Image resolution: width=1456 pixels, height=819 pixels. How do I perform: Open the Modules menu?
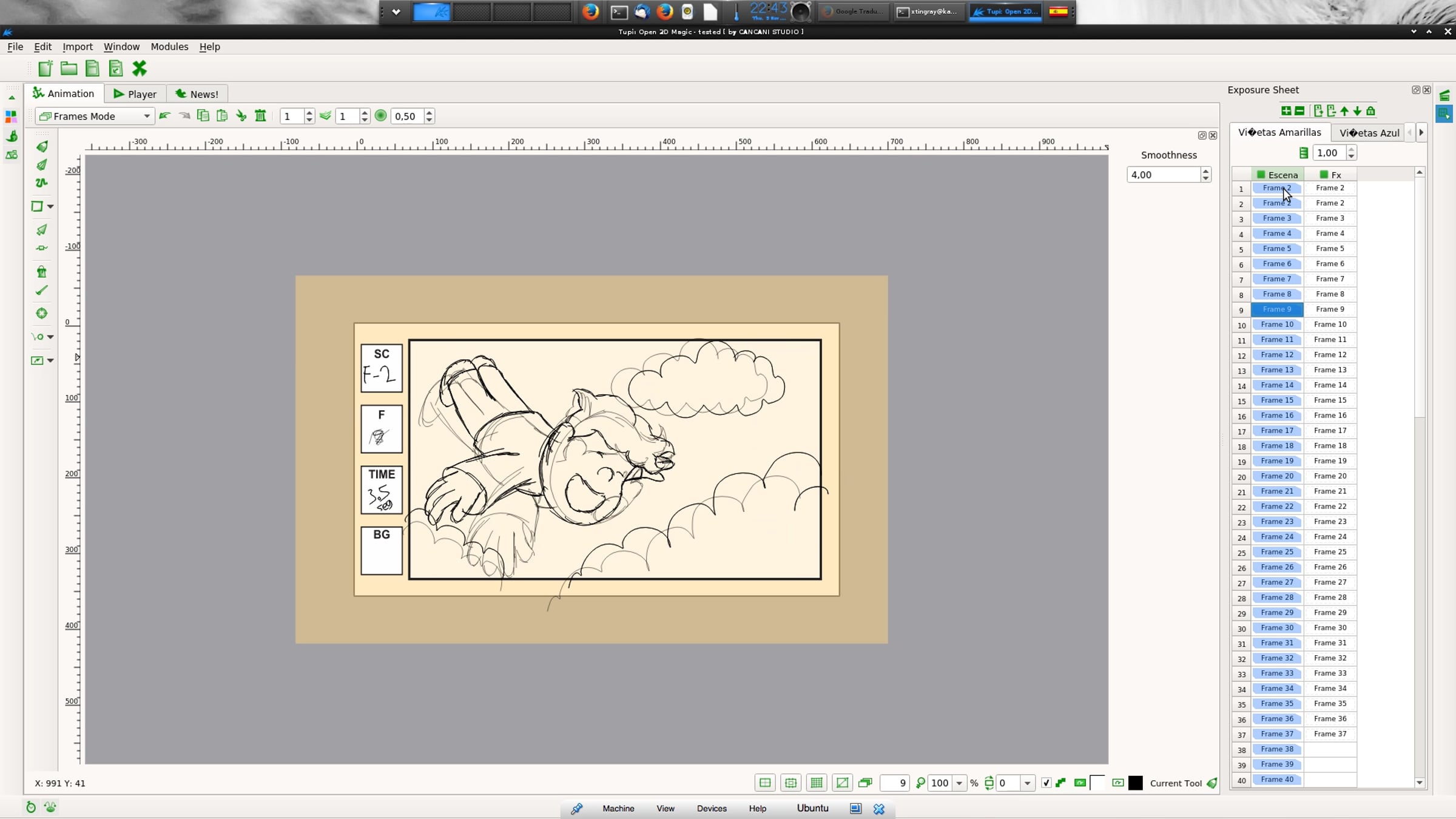(169, 47)
